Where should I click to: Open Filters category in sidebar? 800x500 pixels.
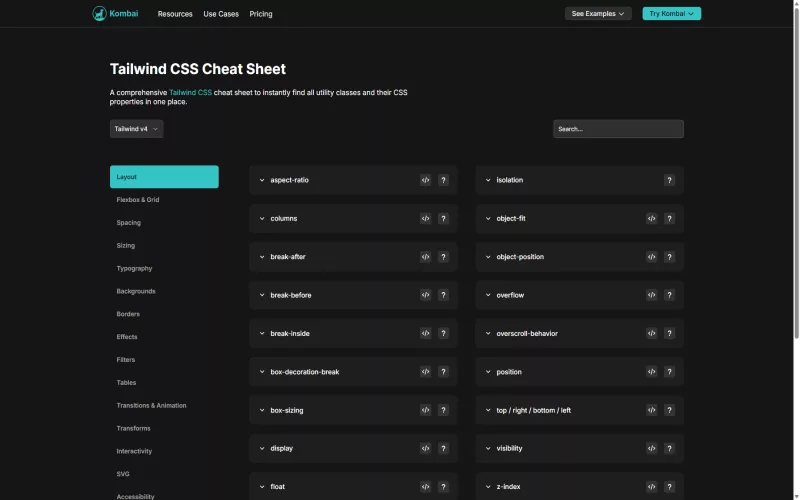point(126,360)
